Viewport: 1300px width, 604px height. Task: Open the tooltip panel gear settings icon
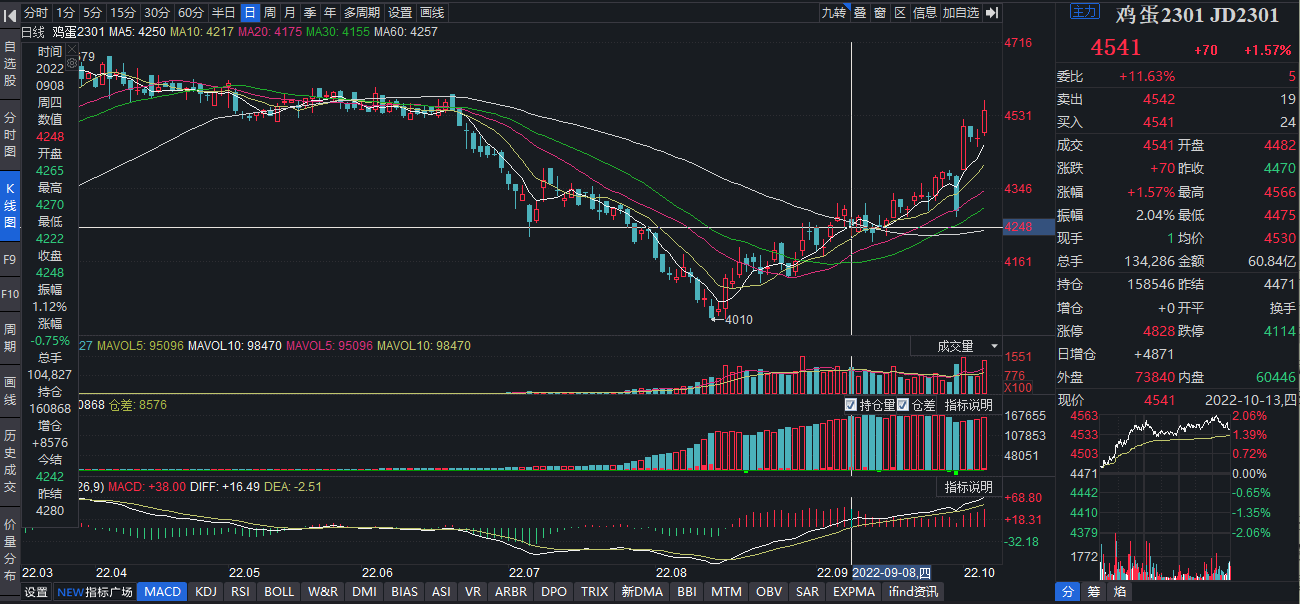click(72, 62)
